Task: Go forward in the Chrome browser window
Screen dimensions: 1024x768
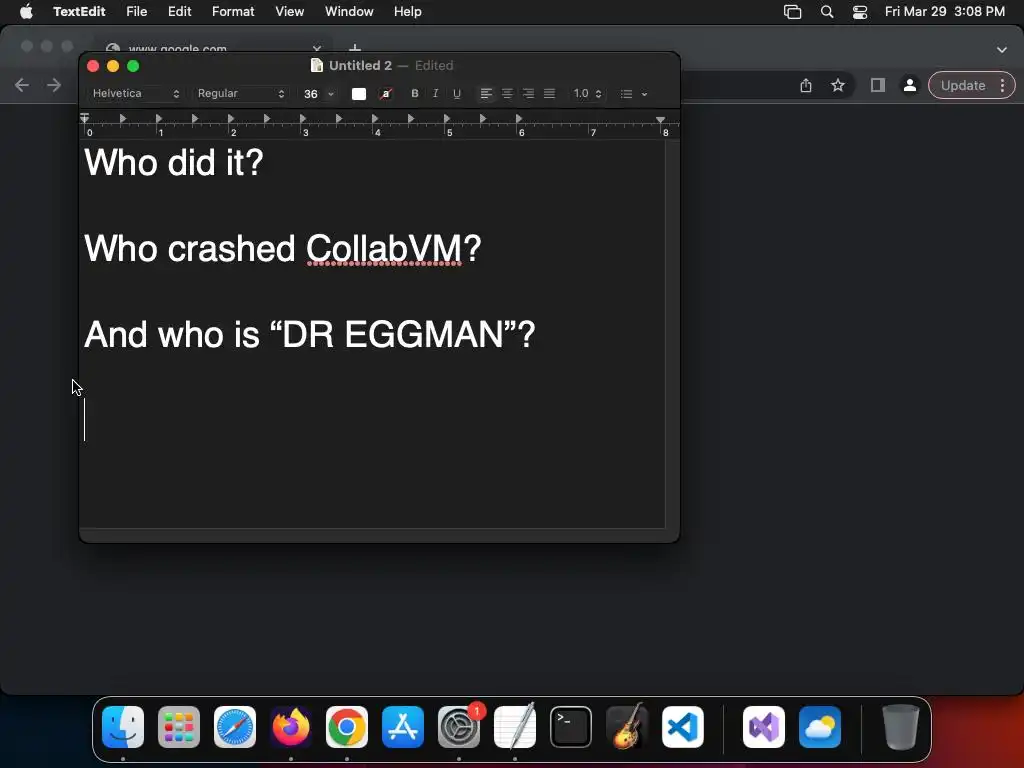Action: [54, 85]
